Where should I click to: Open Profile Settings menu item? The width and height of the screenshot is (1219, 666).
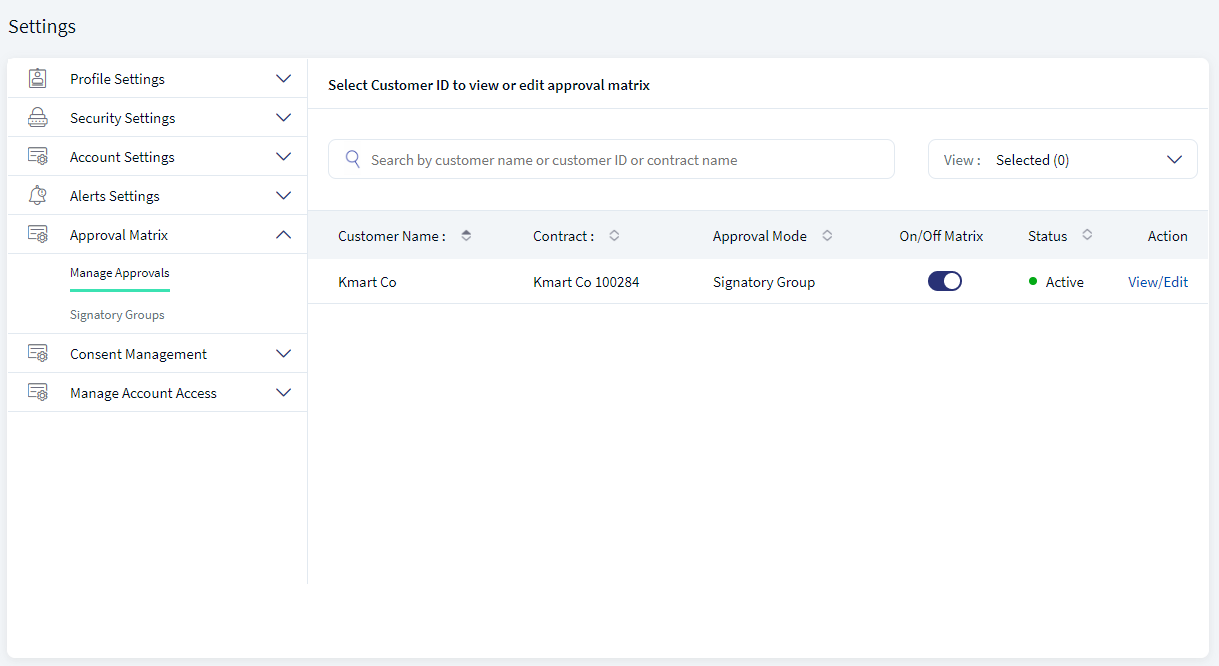(x=157, y=78)
